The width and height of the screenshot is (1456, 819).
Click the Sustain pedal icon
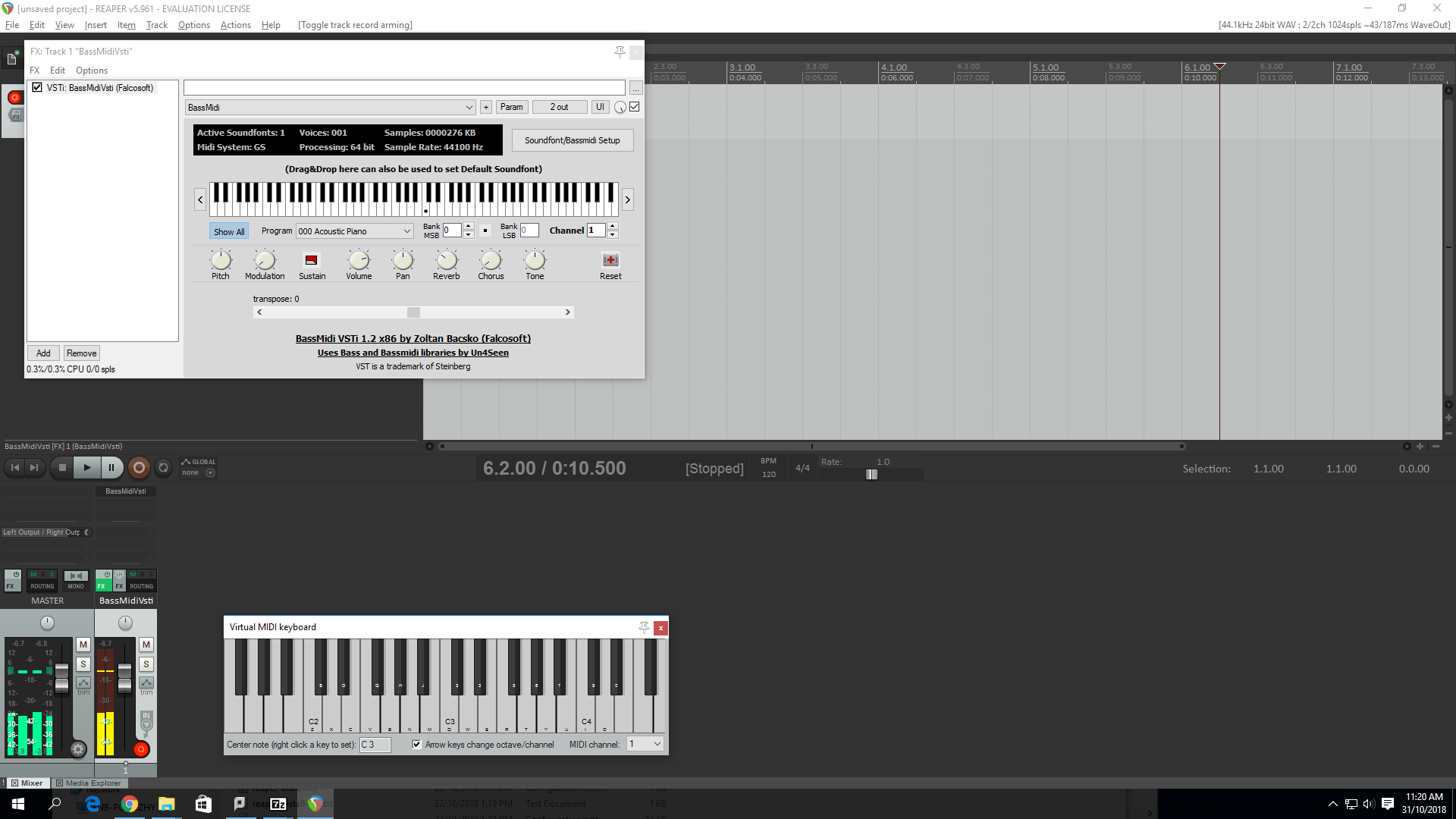[x=311, y=260]
